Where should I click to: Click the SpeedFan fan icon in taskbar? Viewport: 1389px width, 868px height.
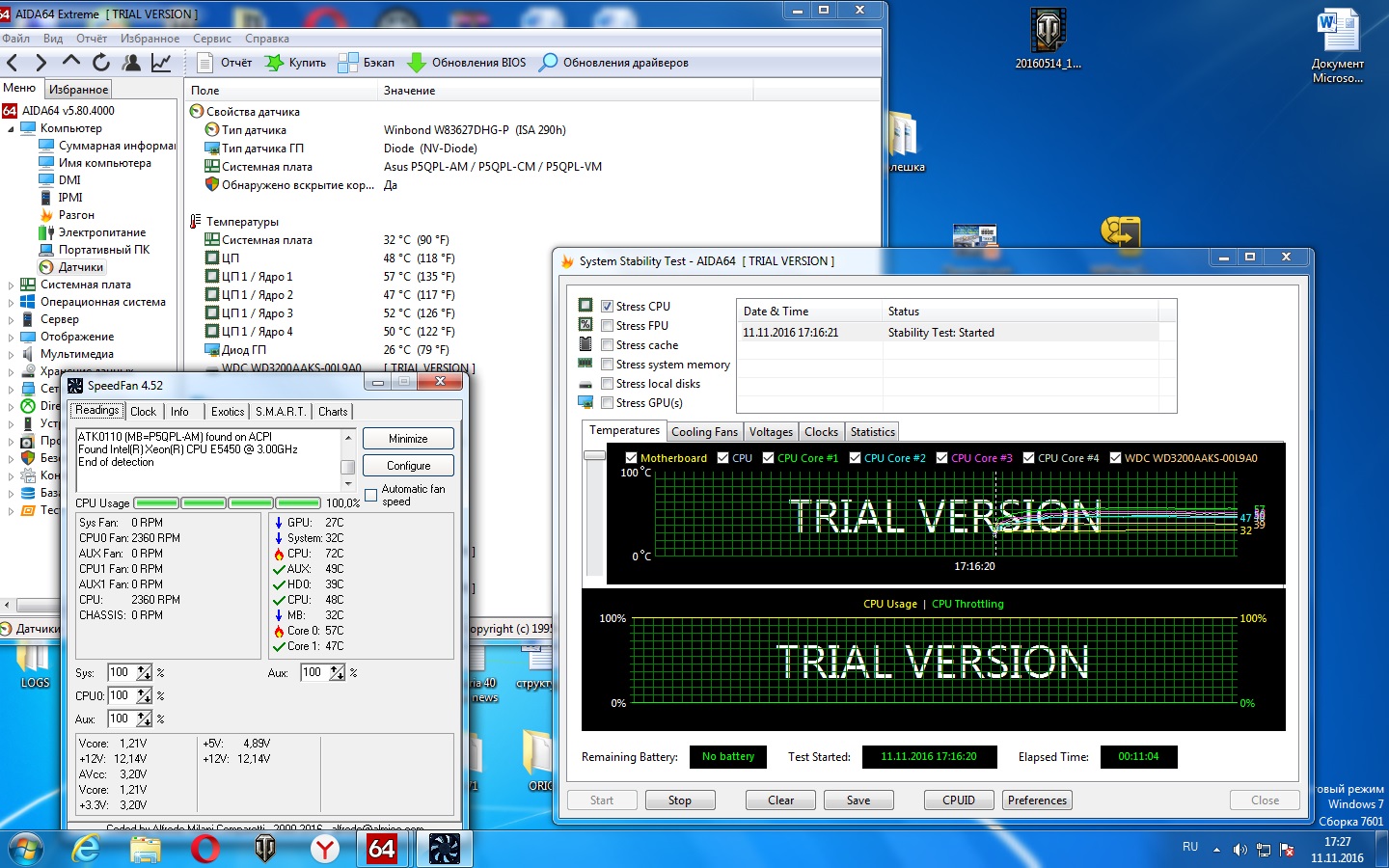(x=444, y=848)
